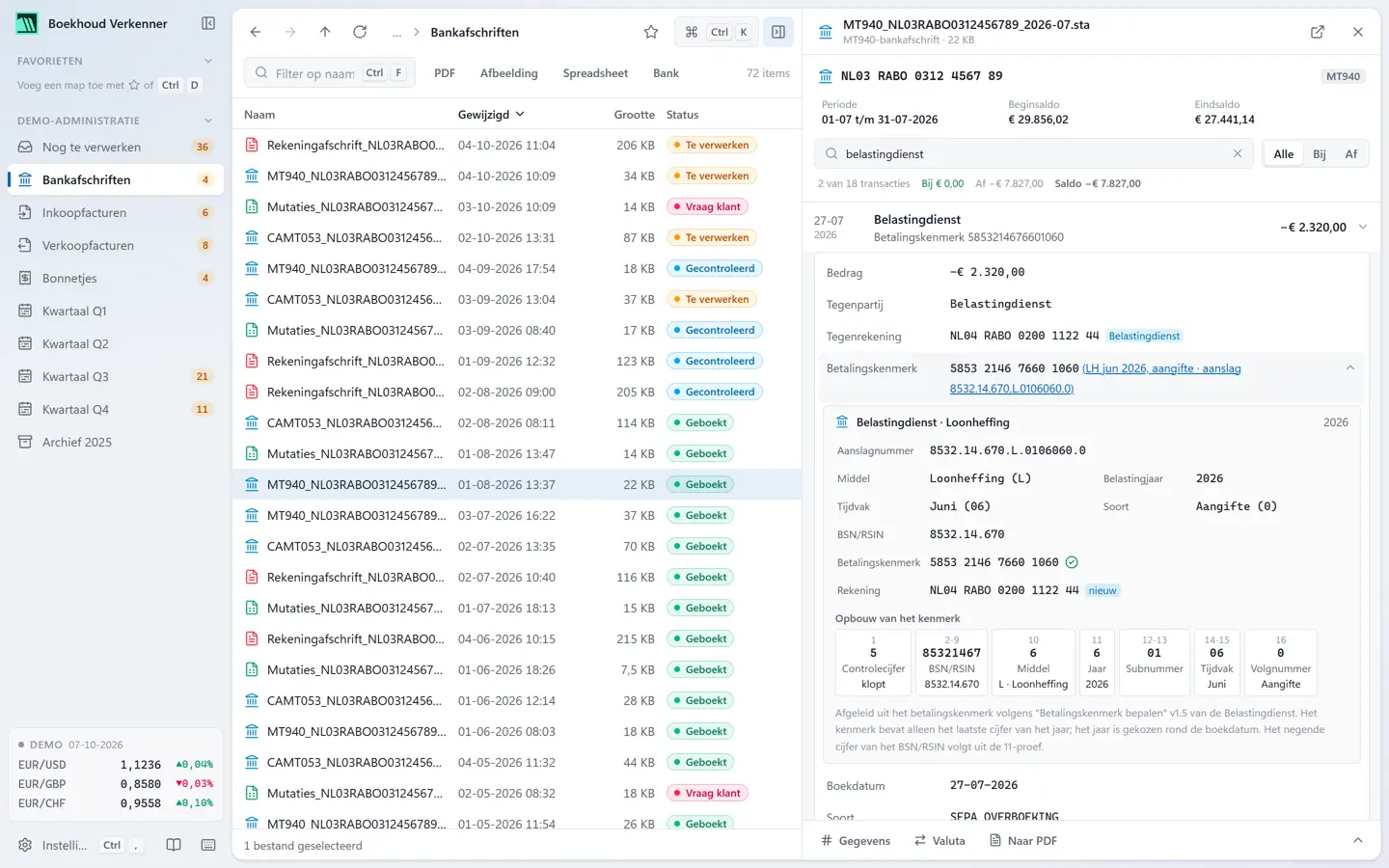
Task: Open the preview in a new window
Action: tap(1318, 32)
